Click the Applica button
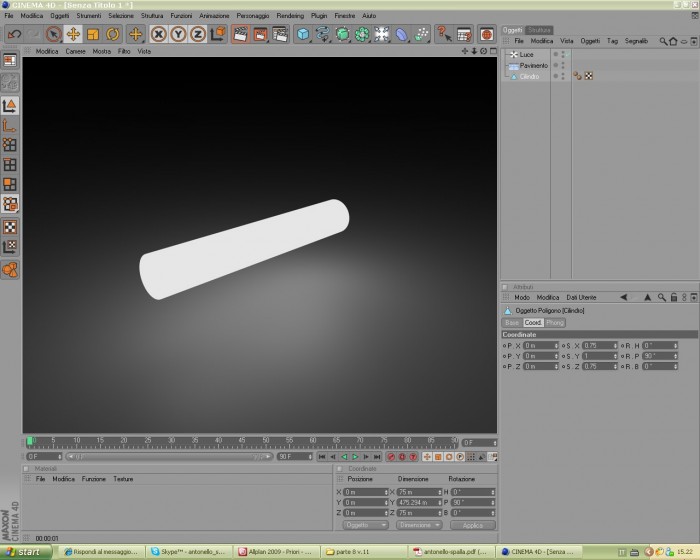The width and height of the screenshot is (700, 560). click(x=473, y=525)
